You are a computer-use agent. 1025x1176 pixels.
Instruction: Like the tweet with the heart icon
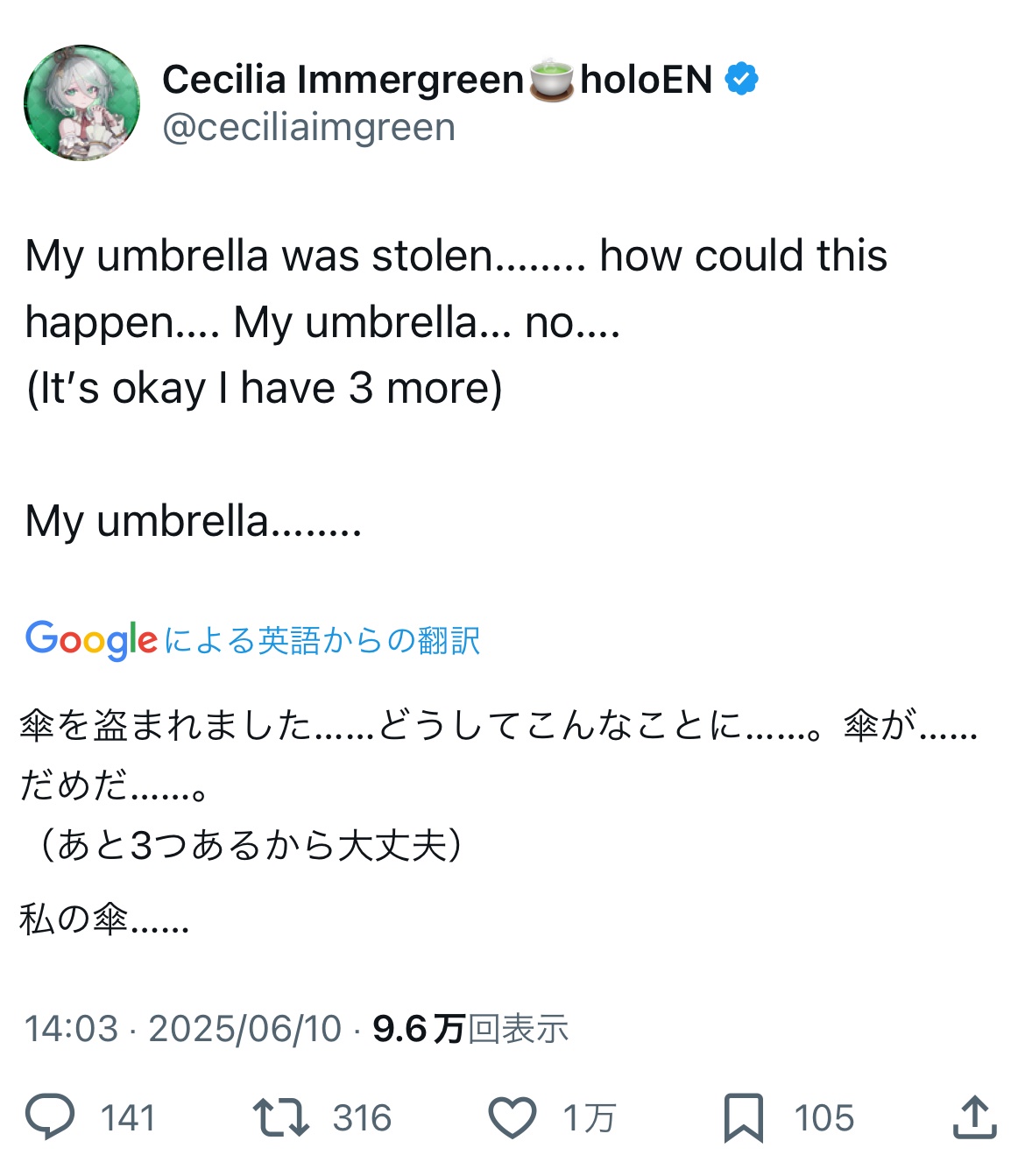point(512,1117)
